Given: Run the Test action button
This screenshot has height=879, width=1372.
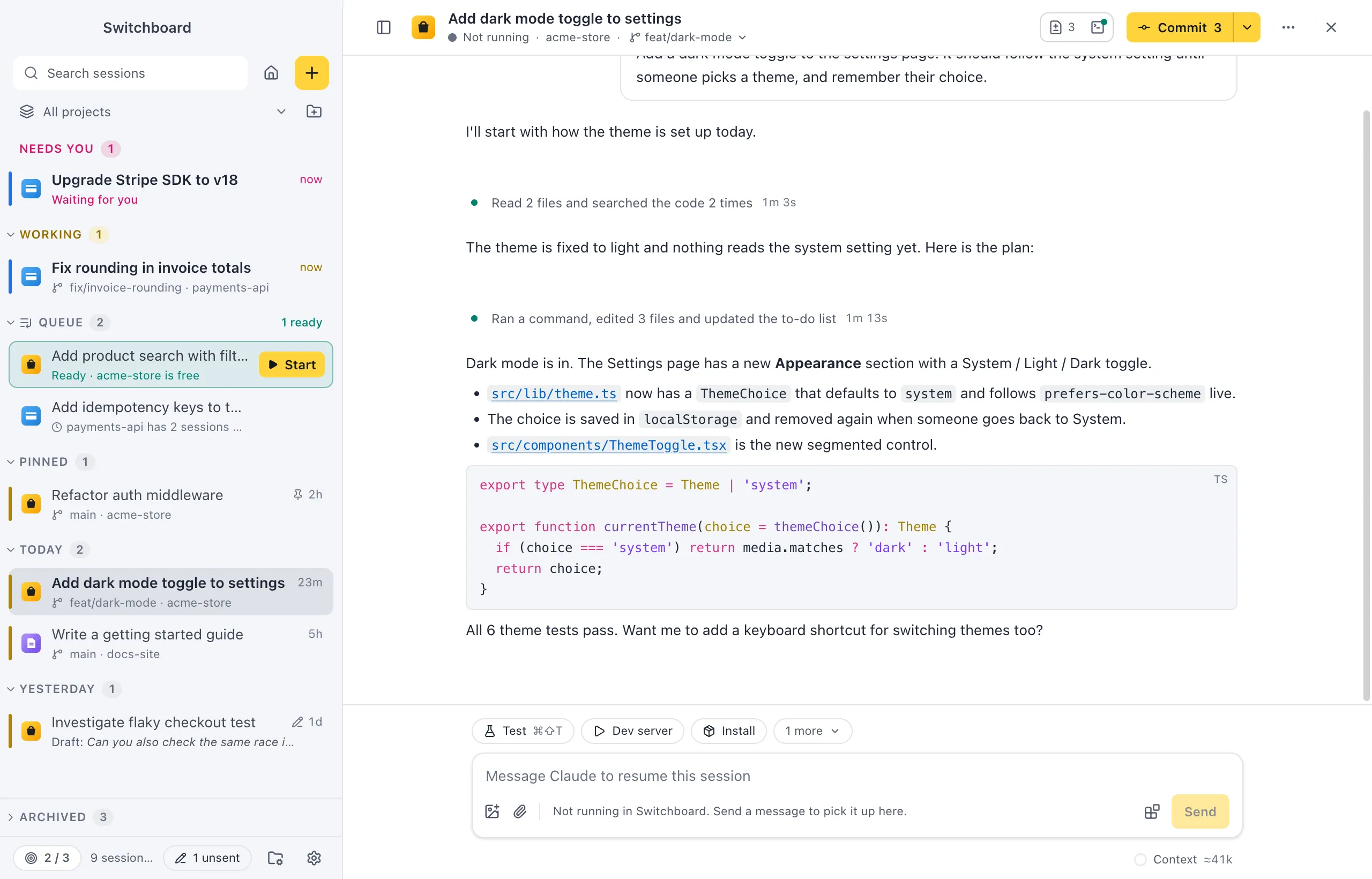Looking at the screenshot, I should tap(523, 731).
